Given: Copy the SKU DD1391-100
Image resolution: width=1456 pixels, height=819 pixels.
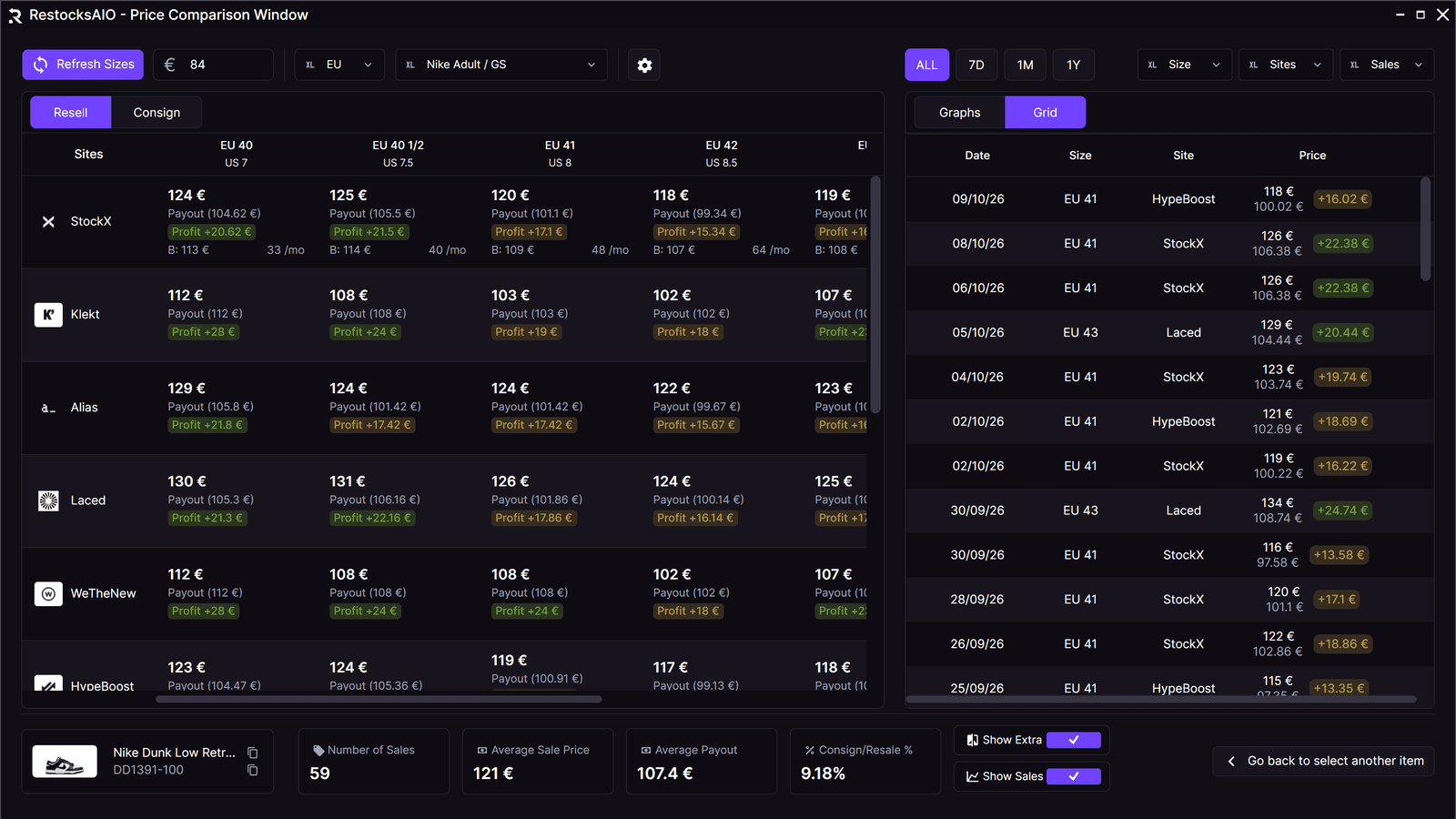Looking at the screenshot, I should 253,770.
